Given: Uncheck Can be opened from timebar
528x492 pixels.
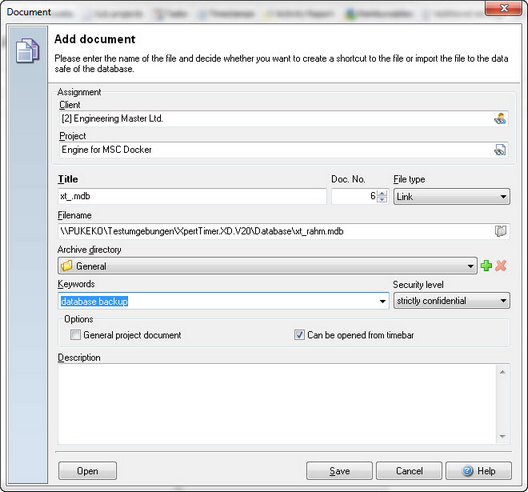Looking at the screenshot, I should pyautogui.click(x=299, y=335).
